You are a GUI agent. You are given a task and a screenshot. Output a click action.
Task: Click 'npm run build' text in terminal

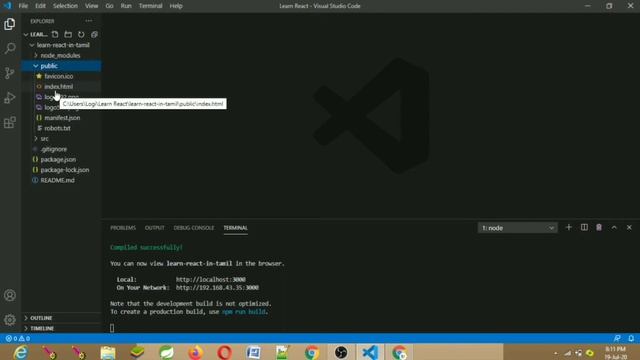pyautogui.click(x=244, y=311)
